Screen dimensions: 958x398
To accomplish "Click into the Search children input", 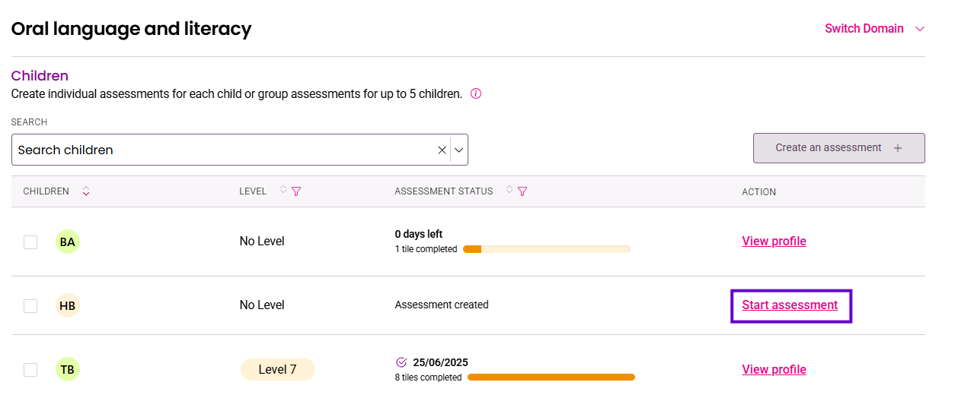I will point(223,150).
